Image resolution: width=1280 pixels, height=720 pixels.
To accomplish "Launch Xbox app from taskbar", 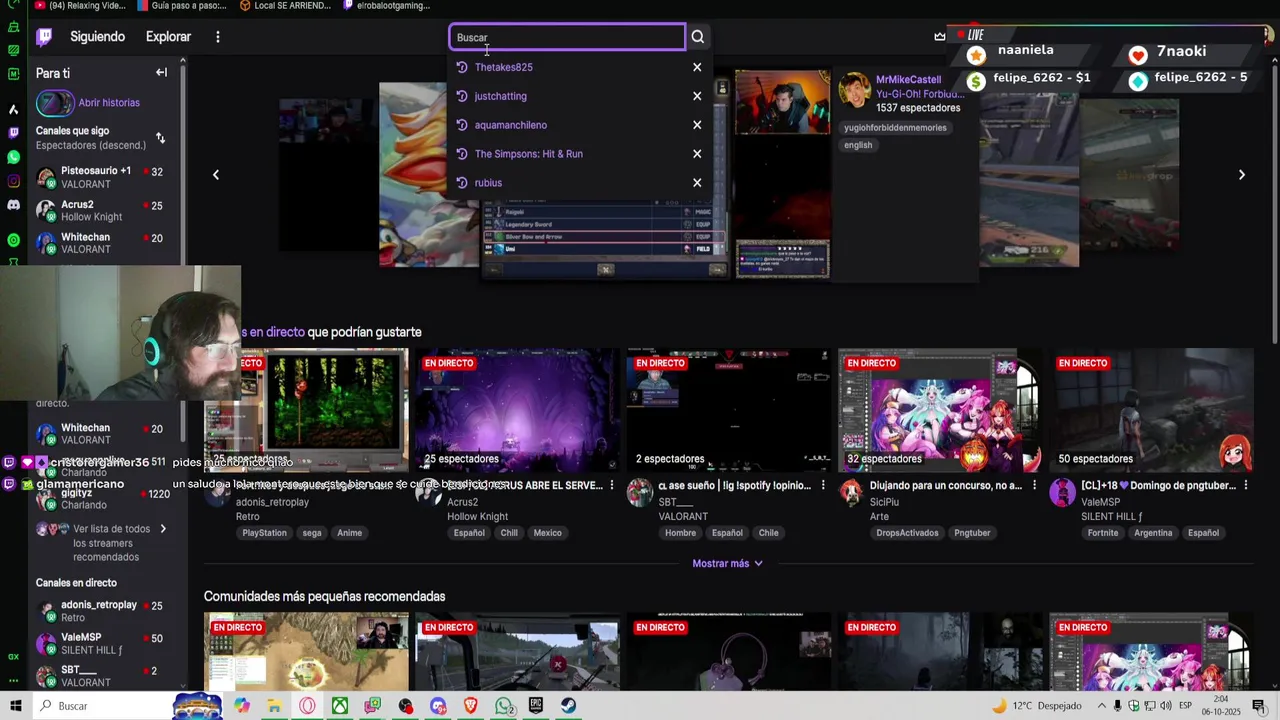I will tap(340, 706).
